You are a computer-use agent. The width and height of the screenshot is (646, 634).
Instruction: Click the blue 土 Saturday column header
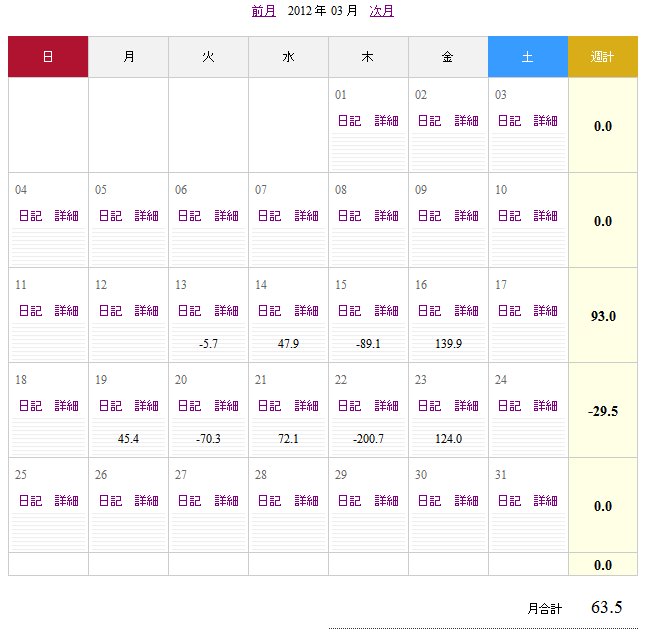[528, 57]
